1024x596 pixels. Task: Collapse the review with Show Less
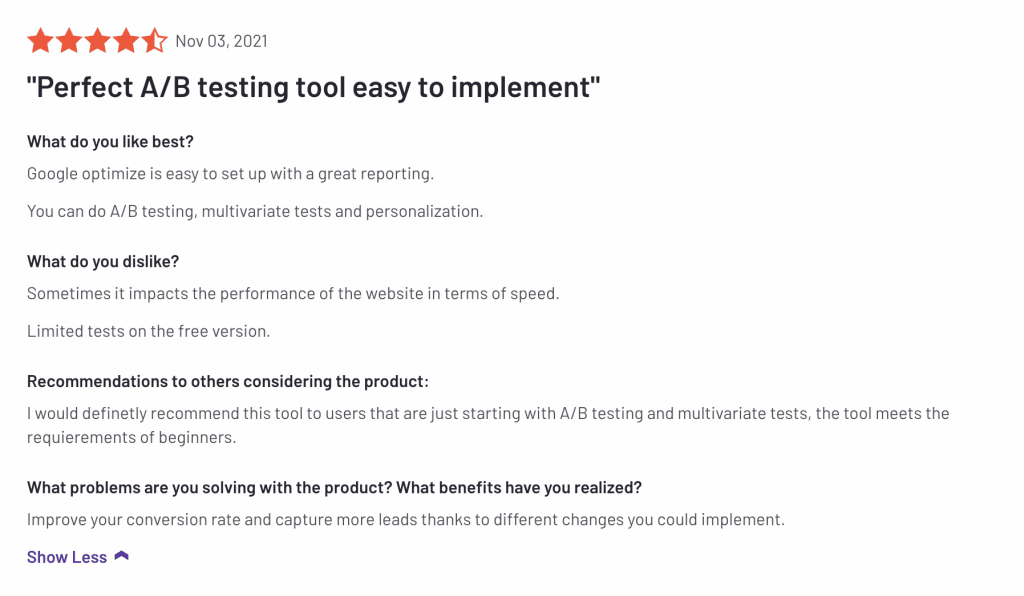pos(67,557)
